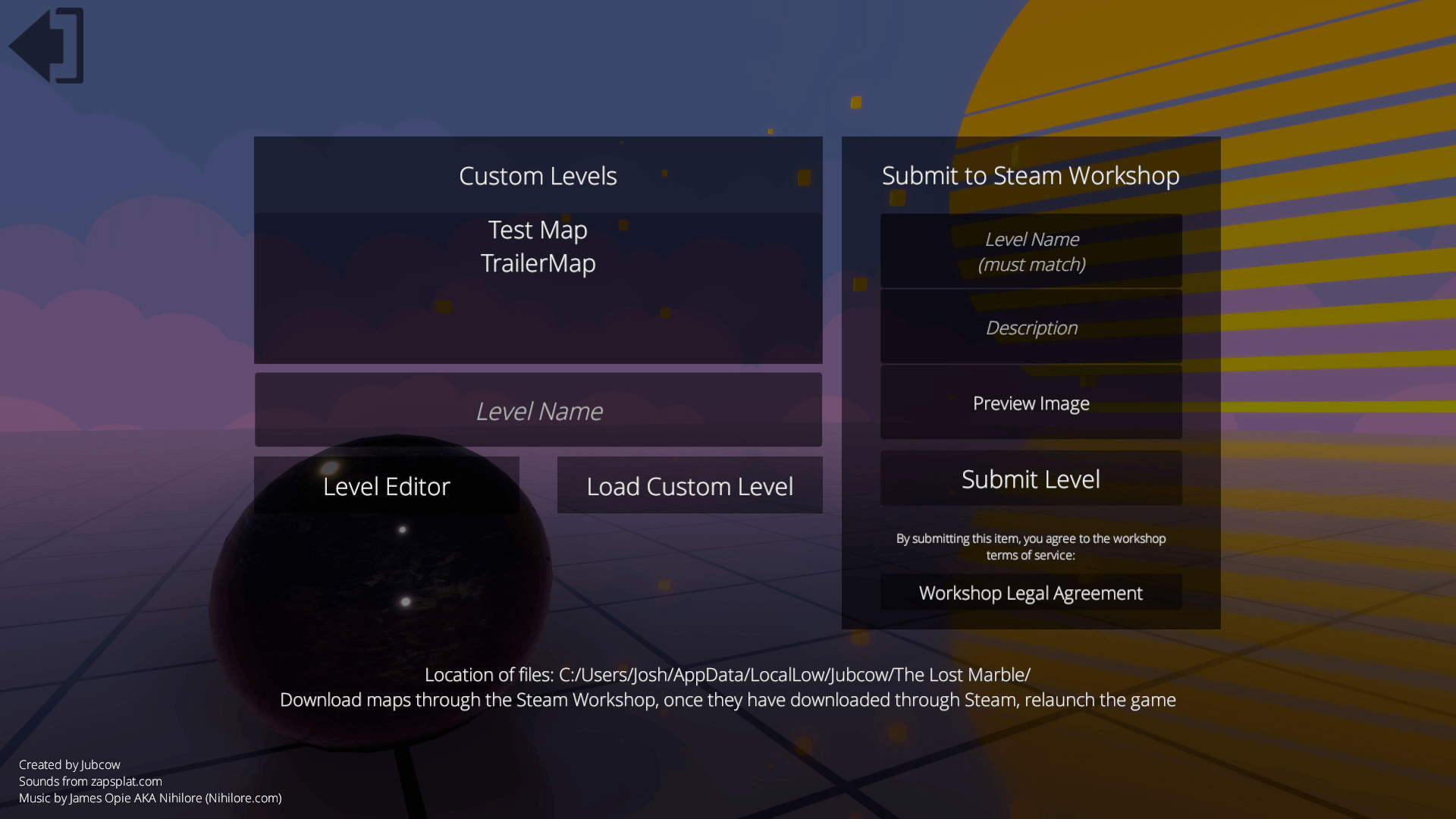
Task: Select TrailerMap in the Custom Levels list
Action: pyautogui.click(x=538, y=263)
